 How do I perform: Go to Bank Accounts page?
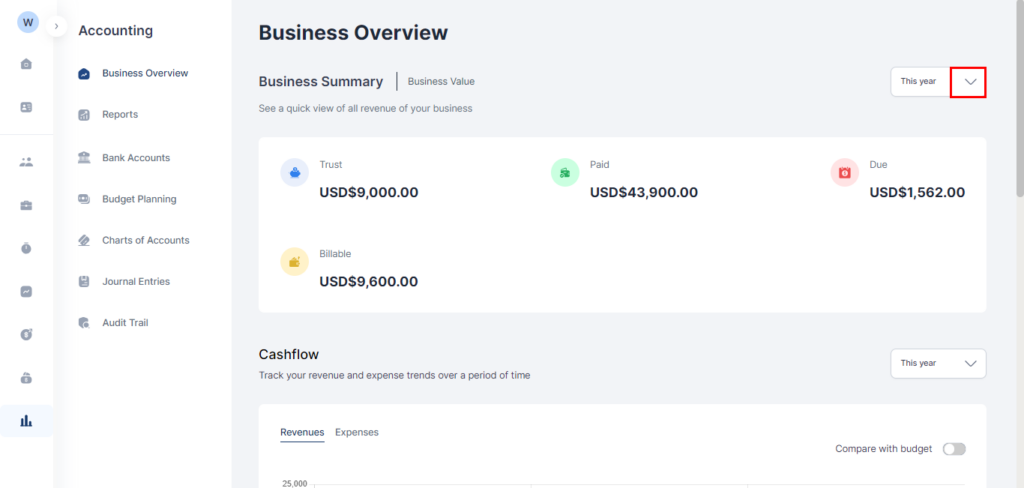(135, 158)
